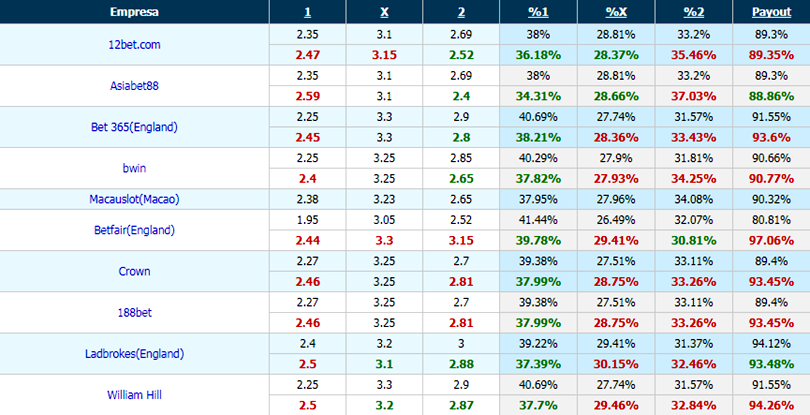Open the Macauslot(Macao) link
Screen dimensions: 810x415
(x=134, y=199)
